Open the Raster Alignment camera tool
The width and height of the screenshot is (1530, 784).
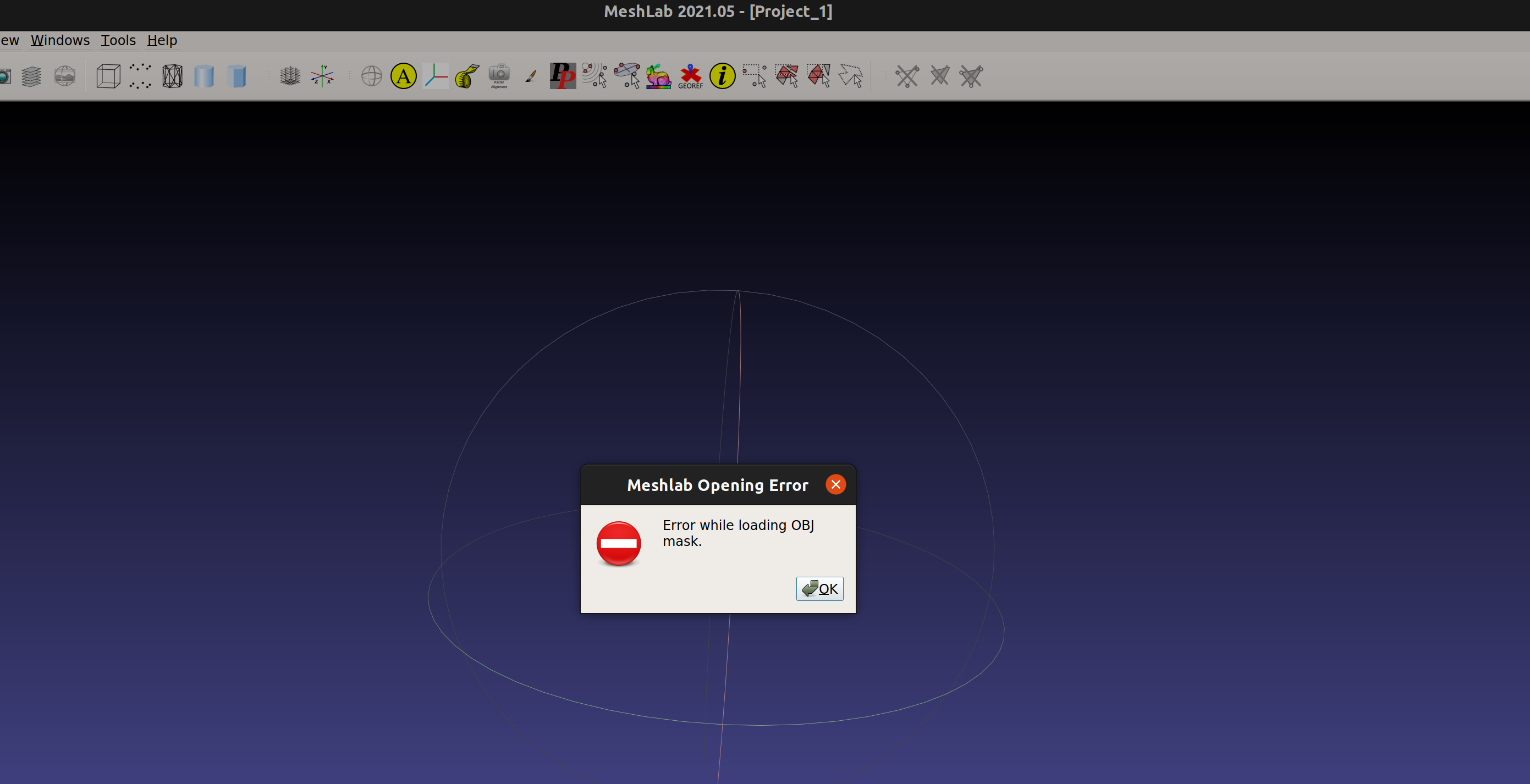click(499, 76)
